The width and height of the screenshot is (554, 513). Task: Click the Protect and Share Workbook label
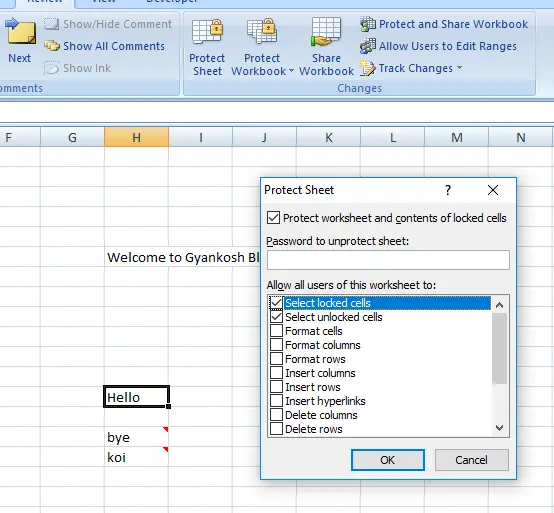click(x=453, y=24)
